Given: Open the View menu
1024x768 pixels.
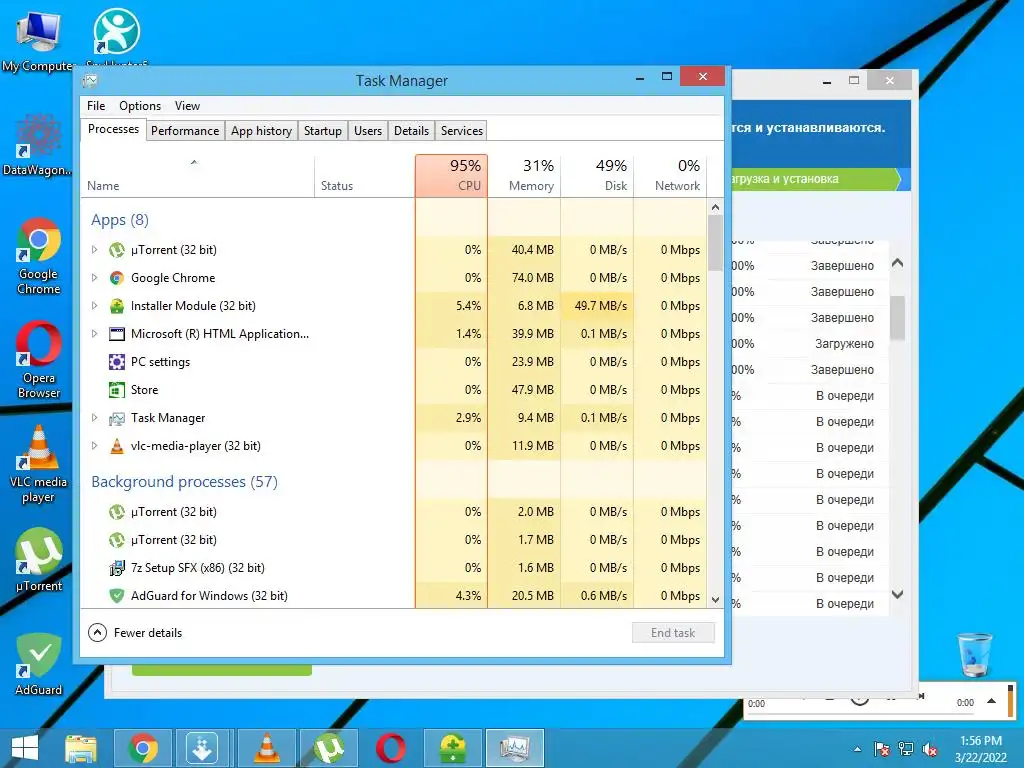Looking at the screenshot, I should coord(187,106).
